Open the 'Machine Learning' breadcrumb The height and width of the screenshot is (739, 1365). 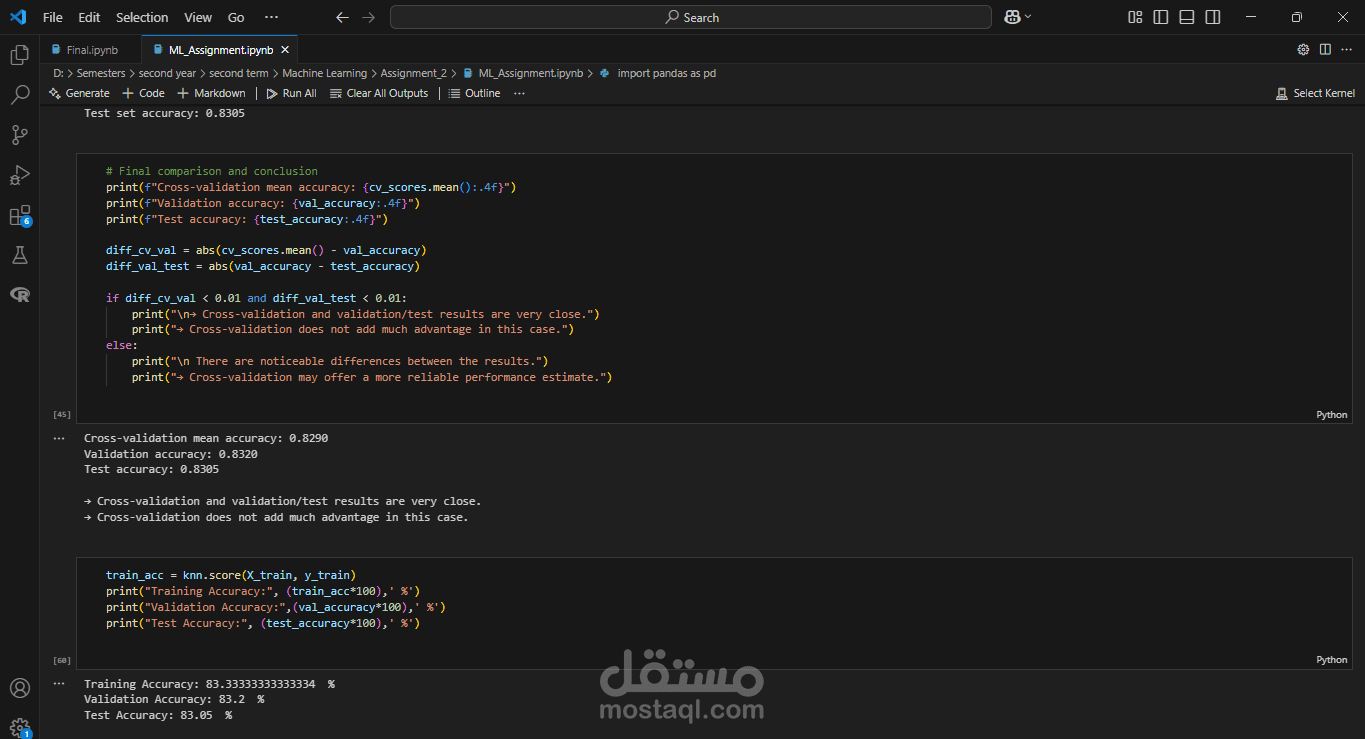(324, 73)
